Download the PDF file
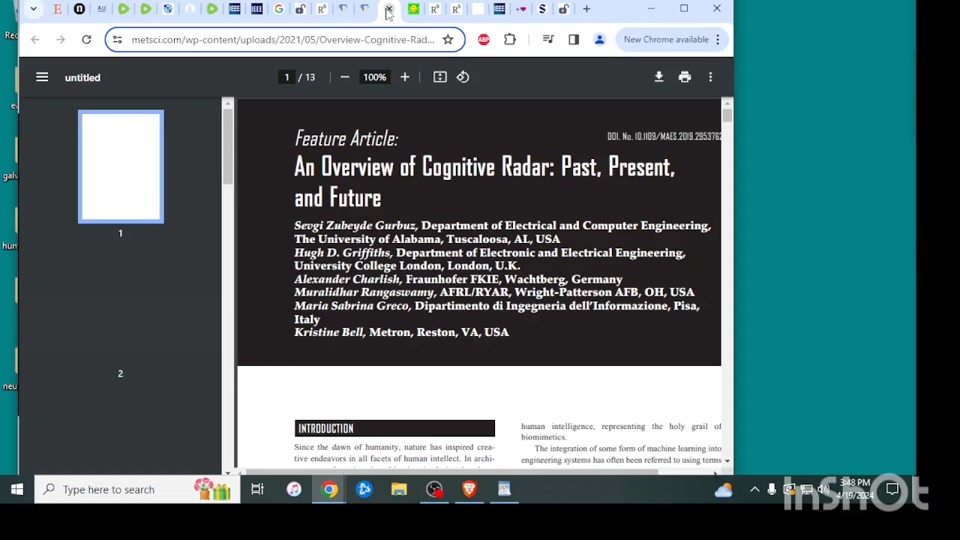The image size is (960, 540). pos(659,77)
